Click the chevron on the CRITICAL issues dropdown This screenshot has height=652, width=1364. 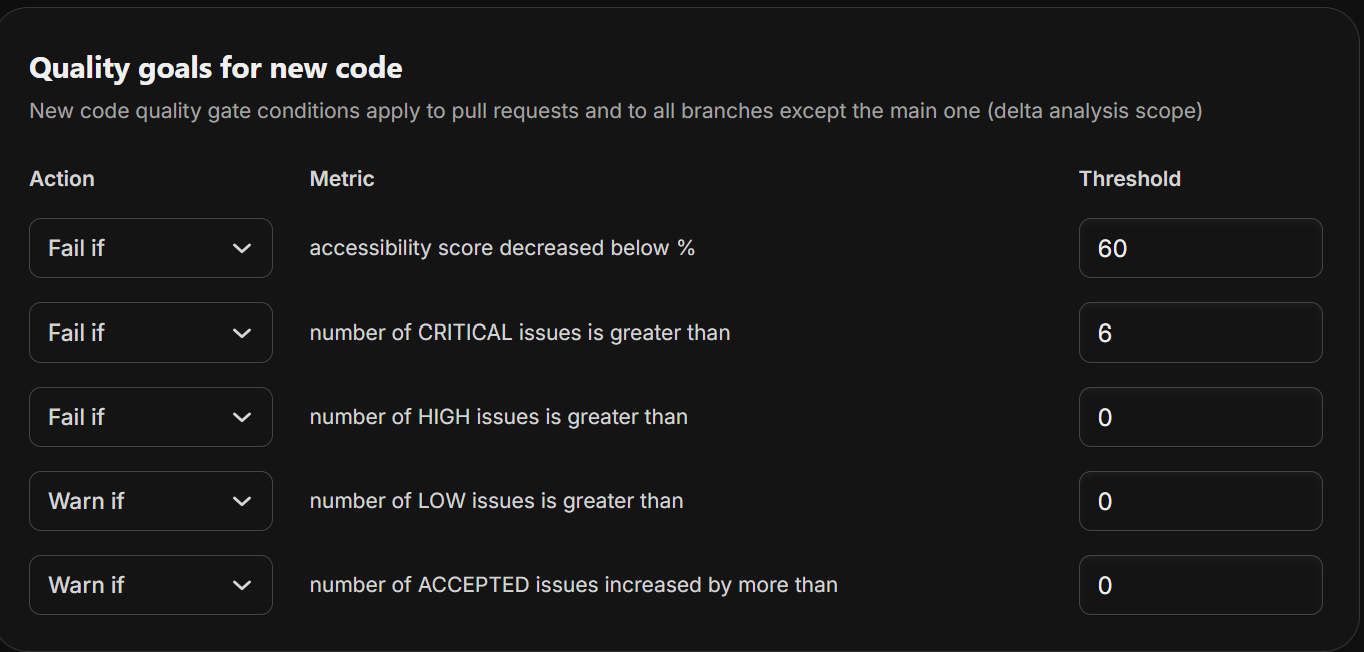point(242,332)
